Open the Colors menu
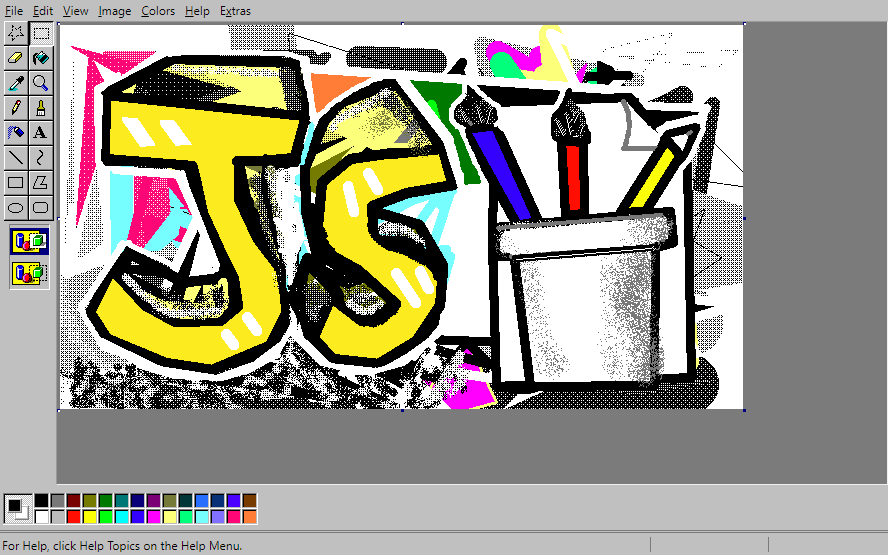 (158, 11)
